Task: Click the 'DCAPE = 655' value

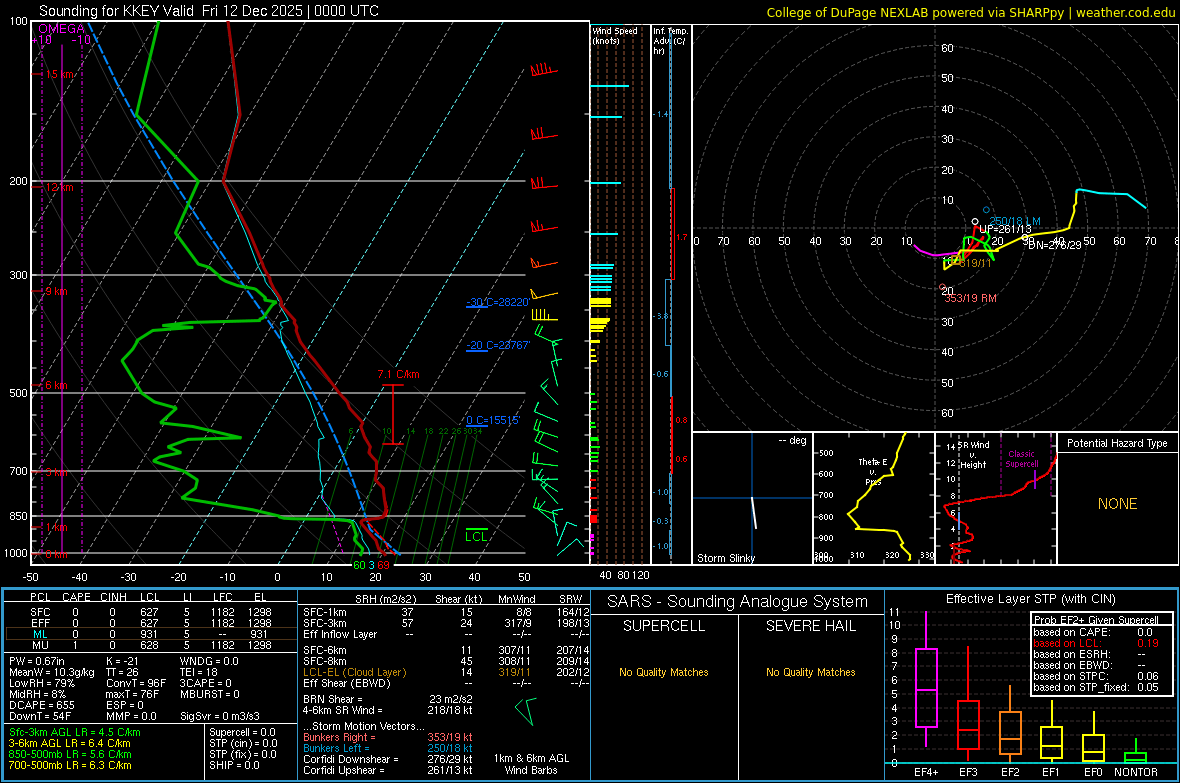Action: [41, 705]
